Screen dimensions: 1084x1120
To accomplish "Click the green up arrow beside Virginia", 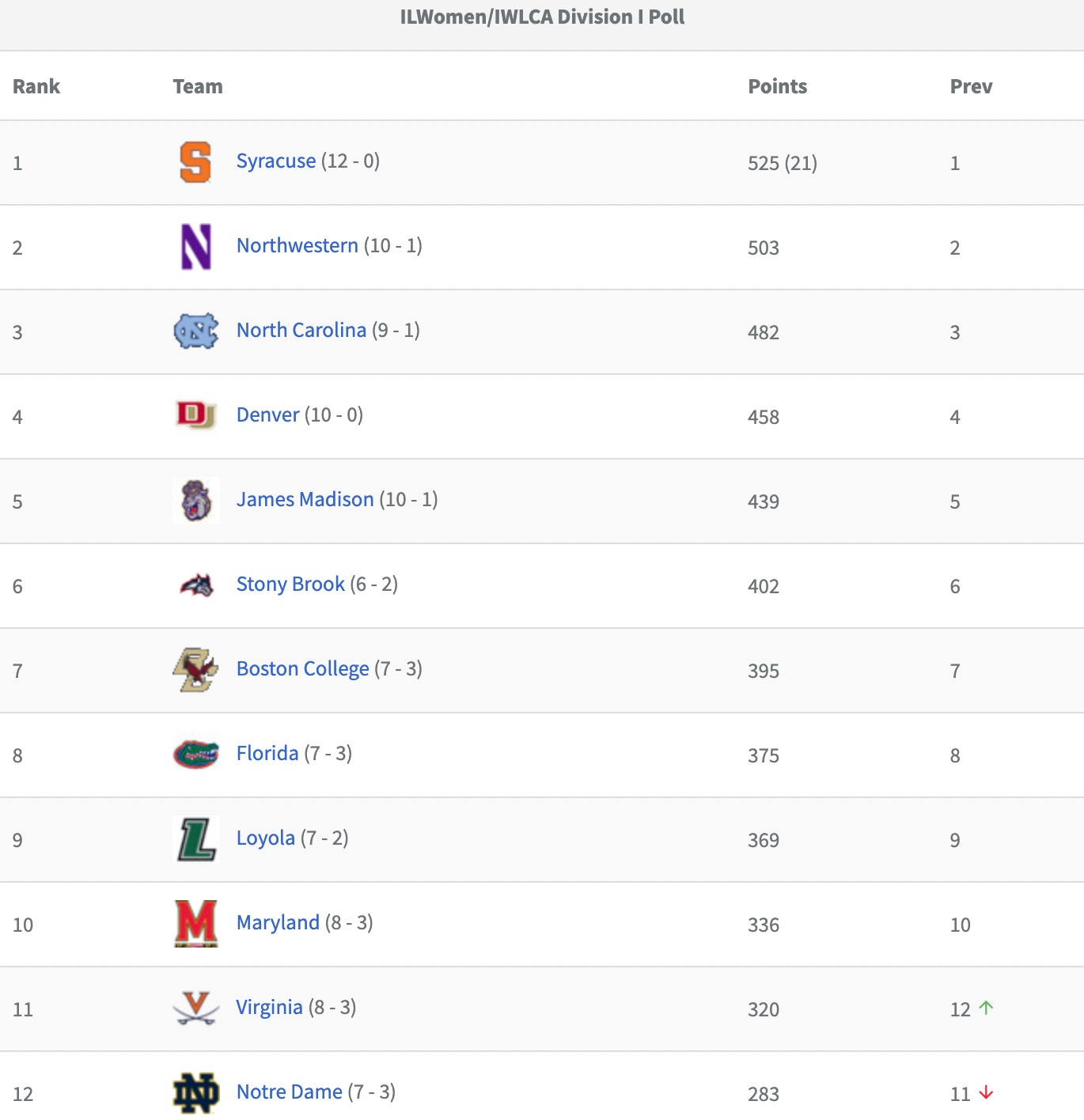I will (x=986, y=1008).
